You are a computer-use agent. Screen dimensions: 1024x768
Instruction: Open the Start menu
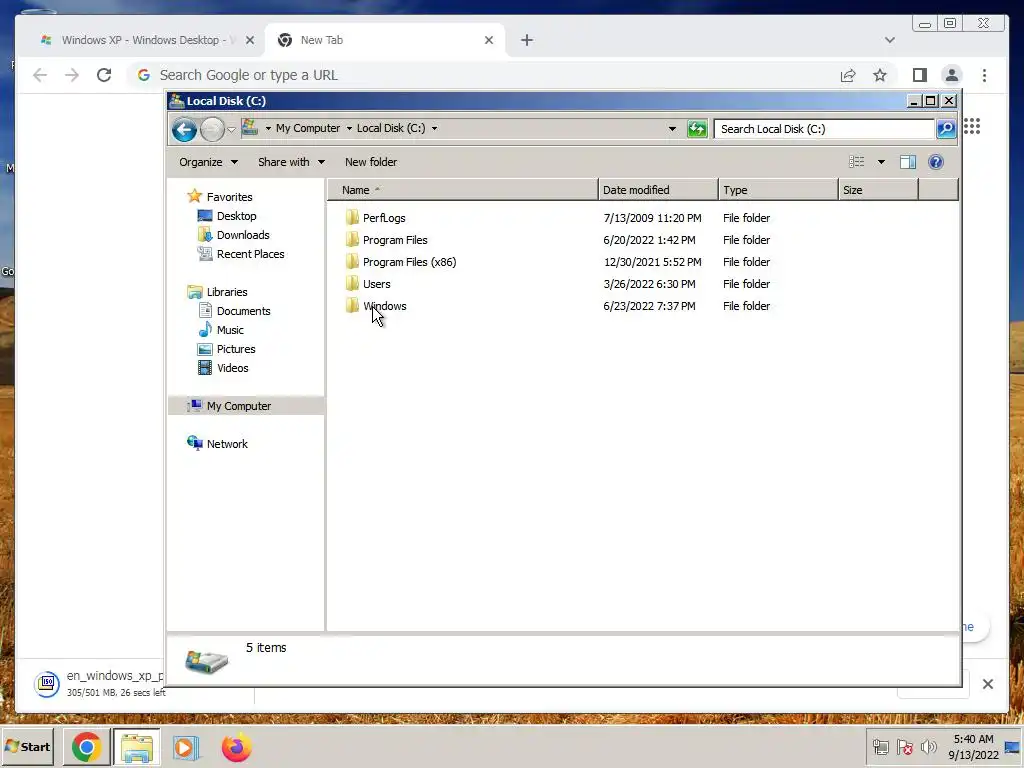[28, 746]
